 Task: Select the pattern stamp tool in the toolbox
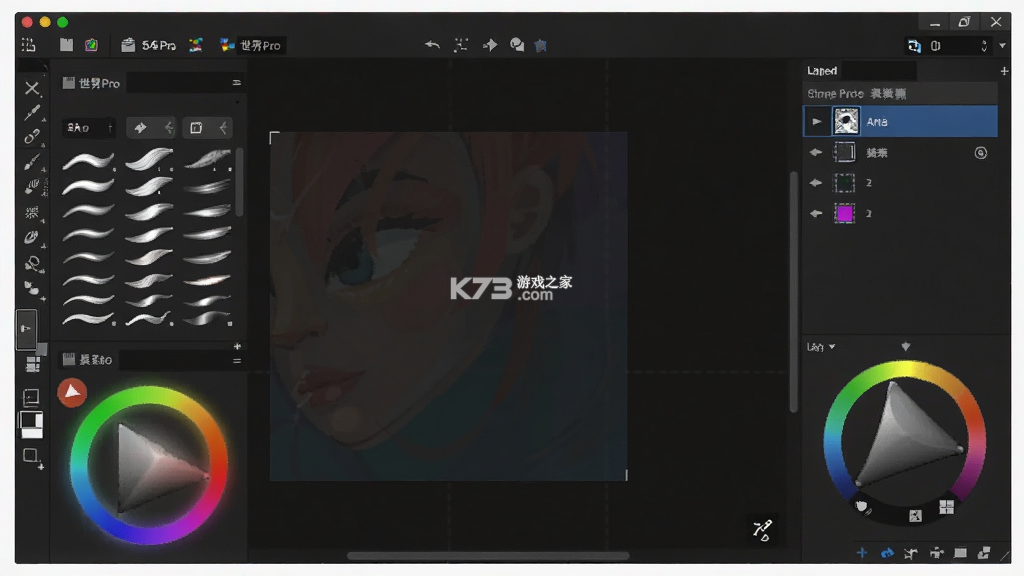[x=31, y=213]
